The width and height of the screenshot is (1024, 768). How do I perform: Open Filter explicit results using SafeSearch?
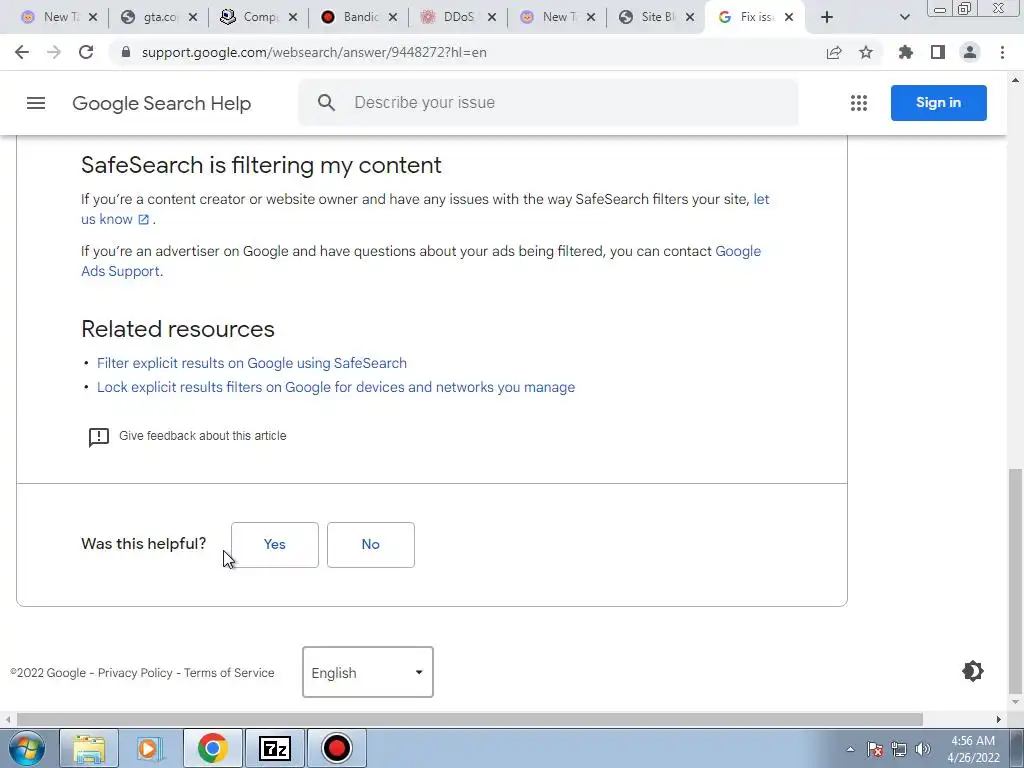point(252,363)
